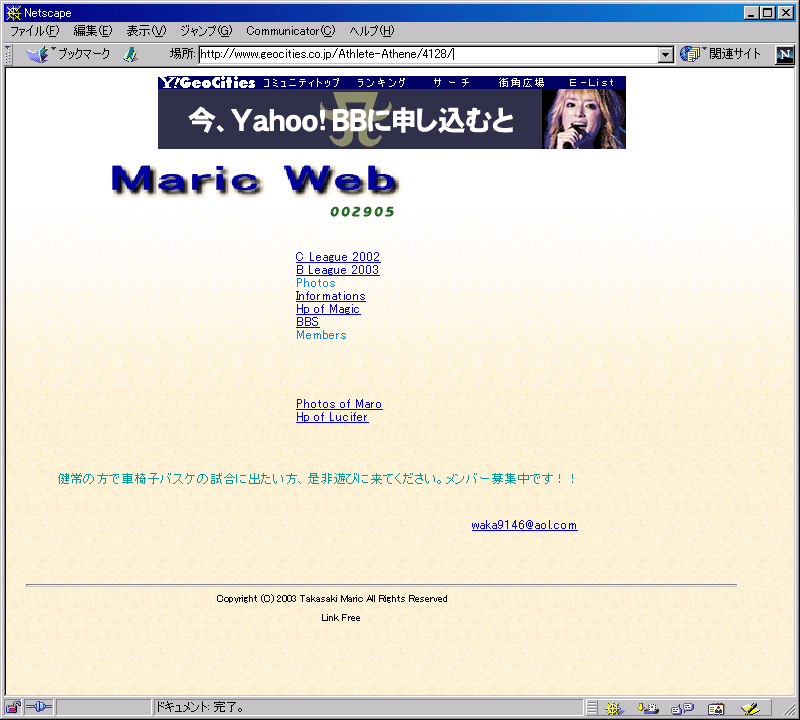
Task: Click the ドキュメント: 完了。 status text
Action: pos(199,707)
